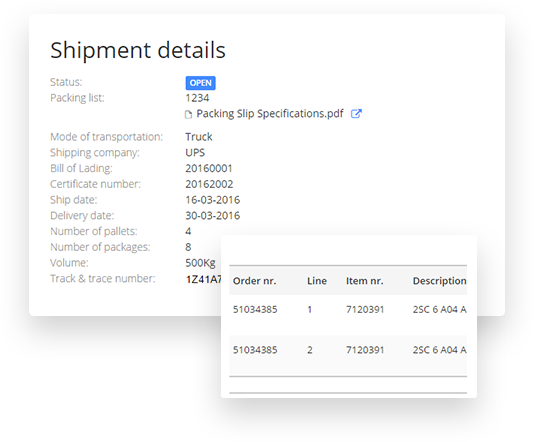Click the packing list number 1234

tap(197, 98)
